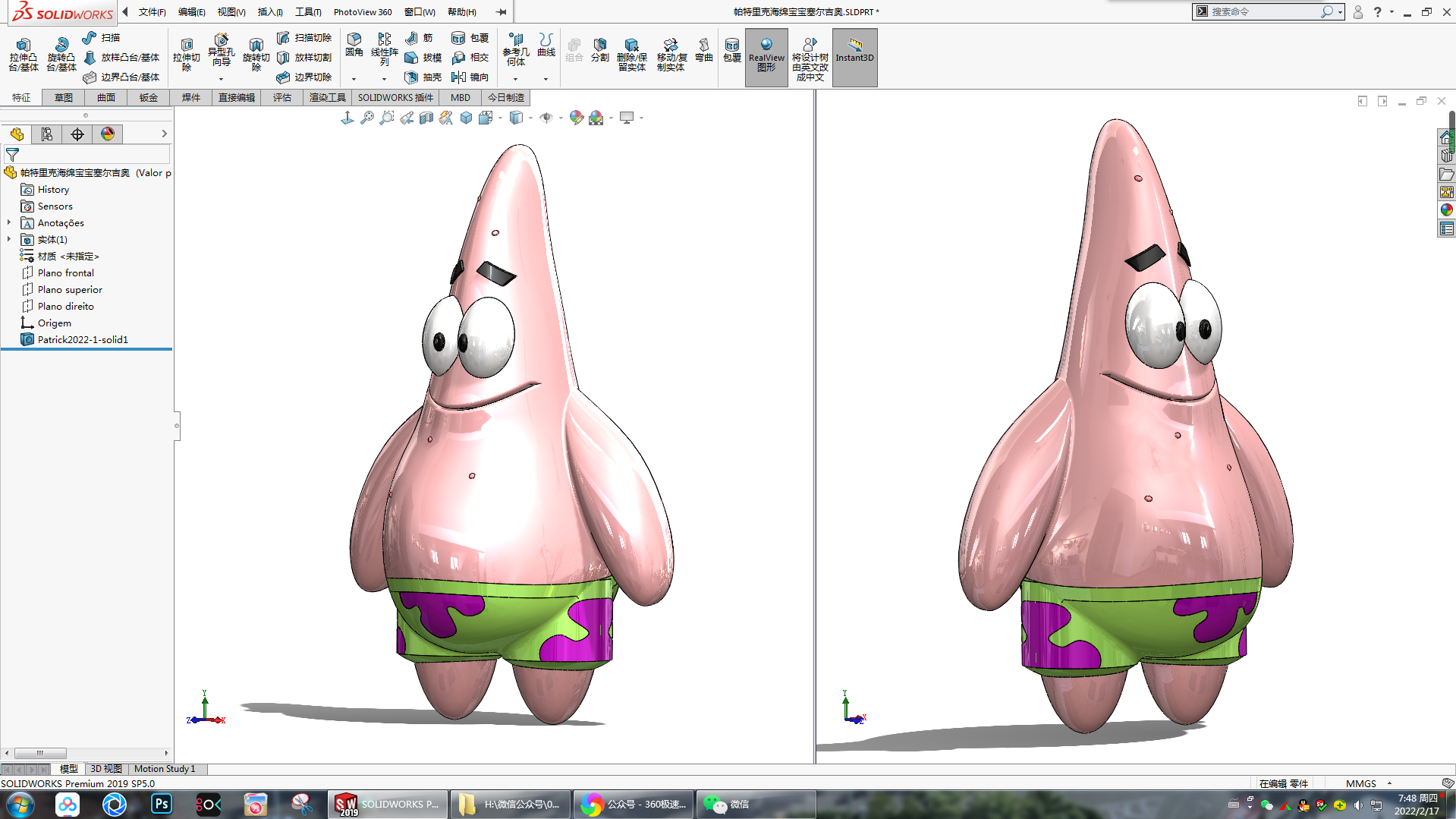
Task: Open Appearances color ball in task pane
Action: (x=1447, y=209)
